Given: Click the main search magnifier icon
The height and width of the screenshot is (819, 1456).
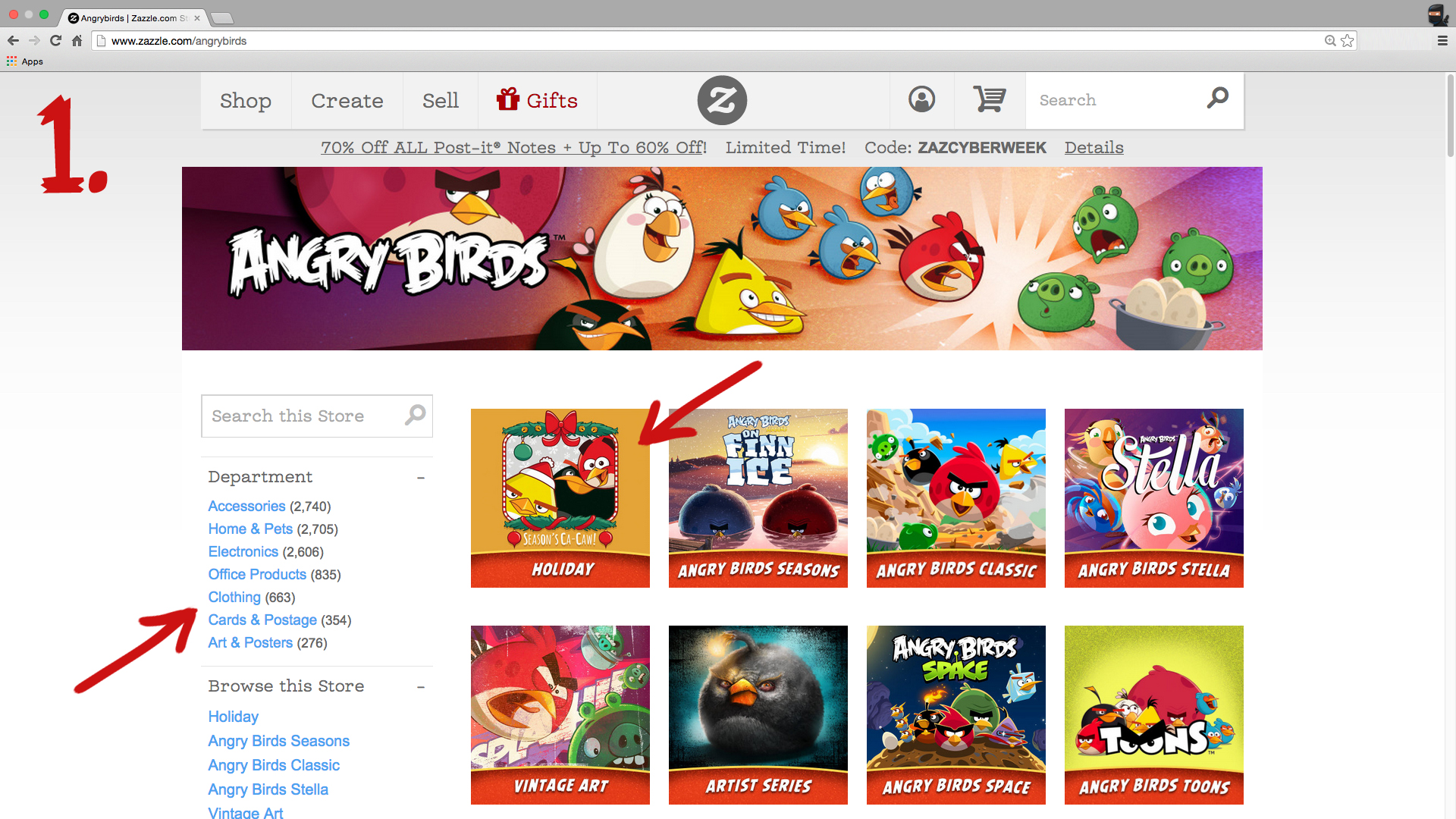Looking at the screenshot, I should (1218, 98).
